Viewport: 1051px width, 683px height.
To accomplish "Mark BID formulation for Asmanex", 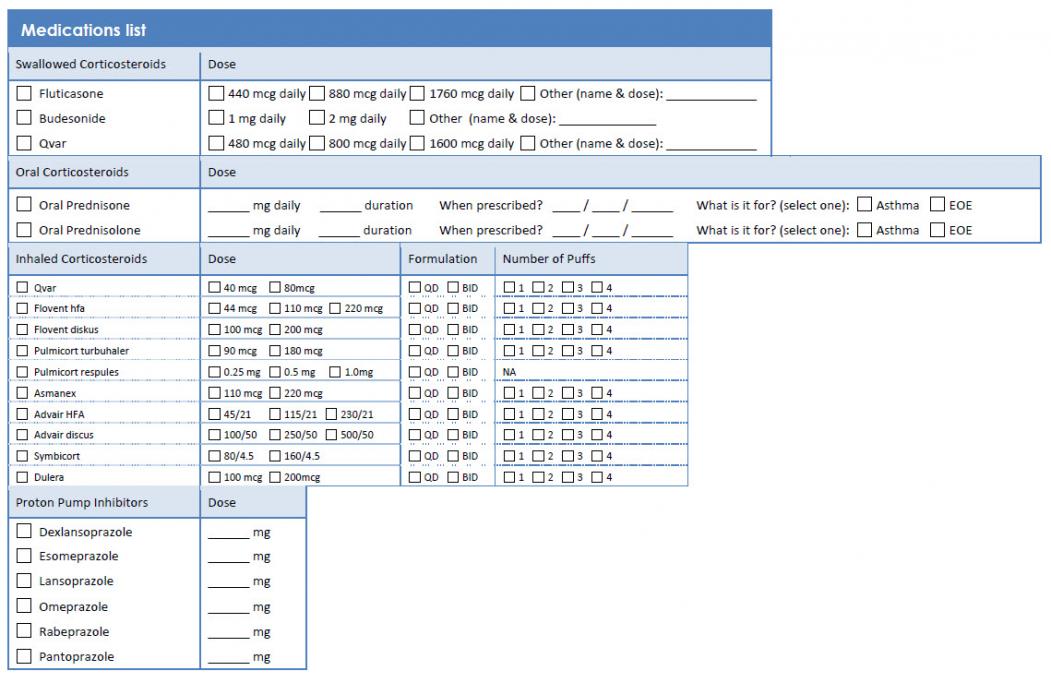I will tap(453, 393).
